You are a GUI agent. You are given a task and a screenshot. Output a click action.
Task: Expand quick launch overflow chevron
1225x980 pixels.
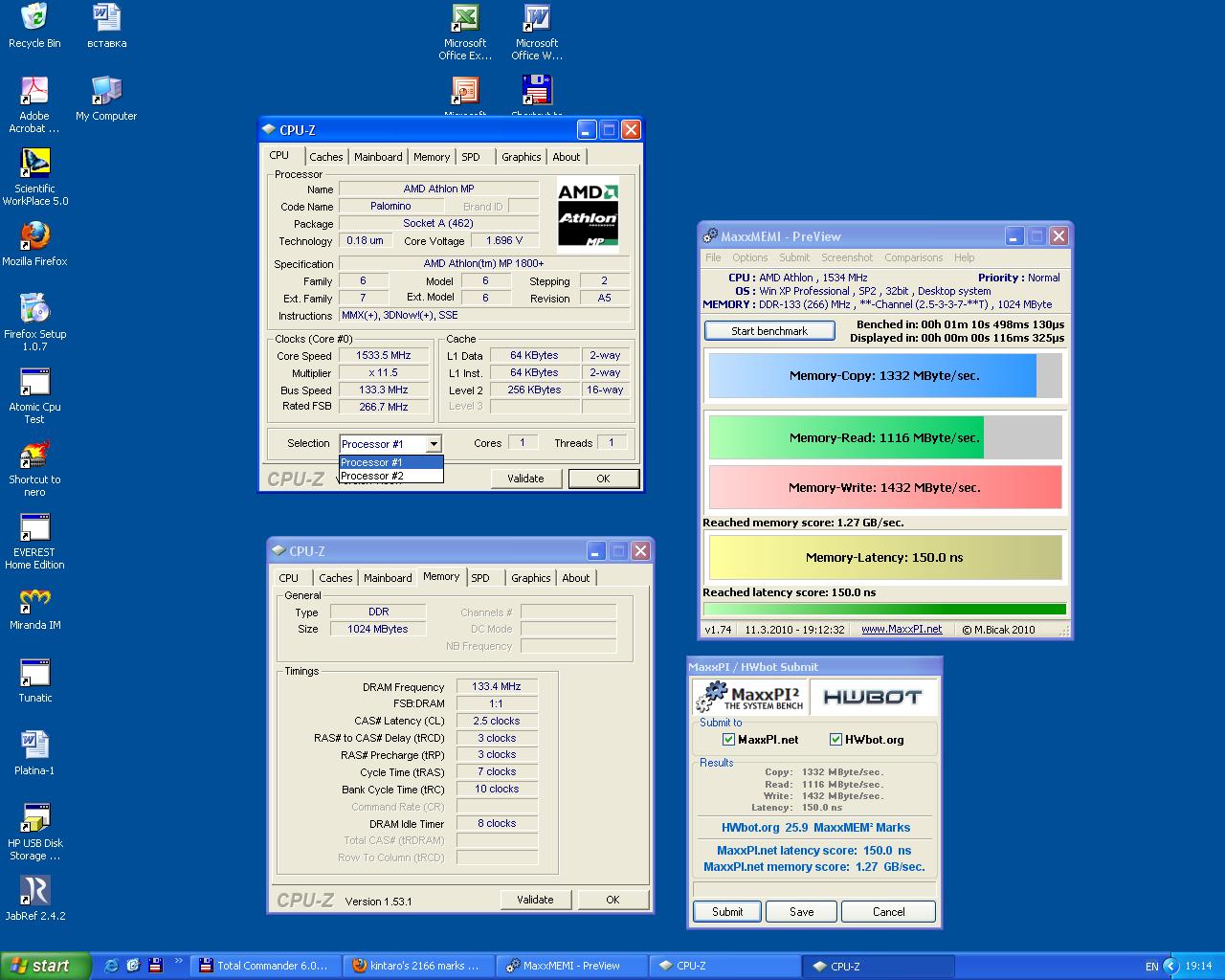(178, 961)
